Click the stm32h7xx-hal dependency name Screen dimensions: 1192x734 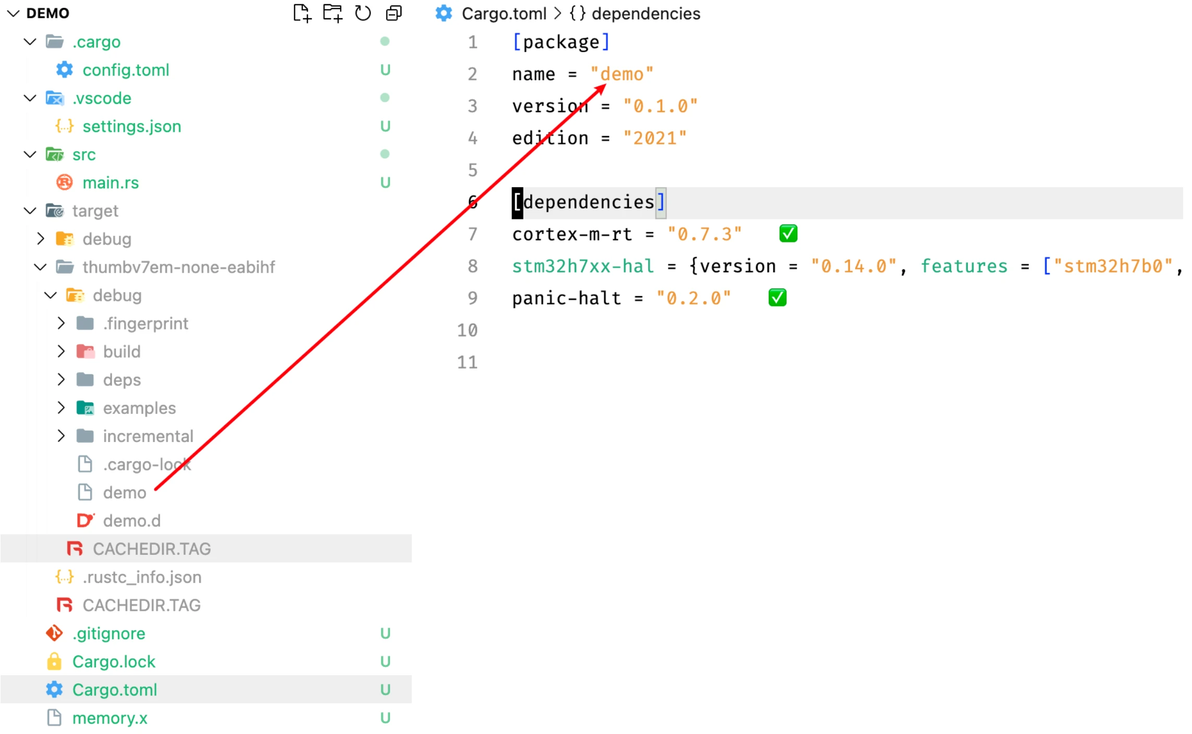point(582,266)
